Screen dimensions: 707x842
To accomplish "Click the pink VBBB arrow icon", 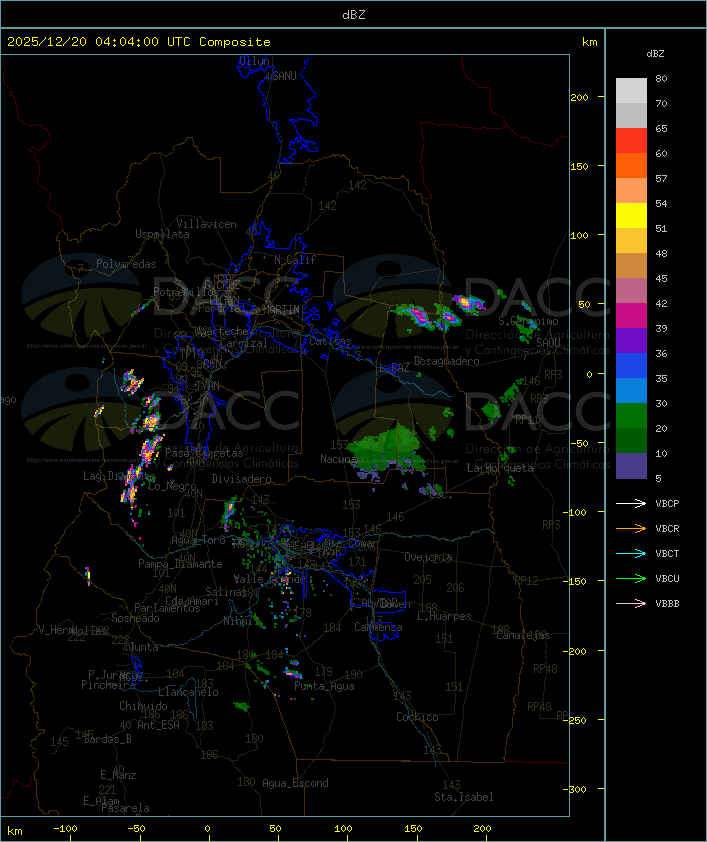I will (x=631, y=604).
